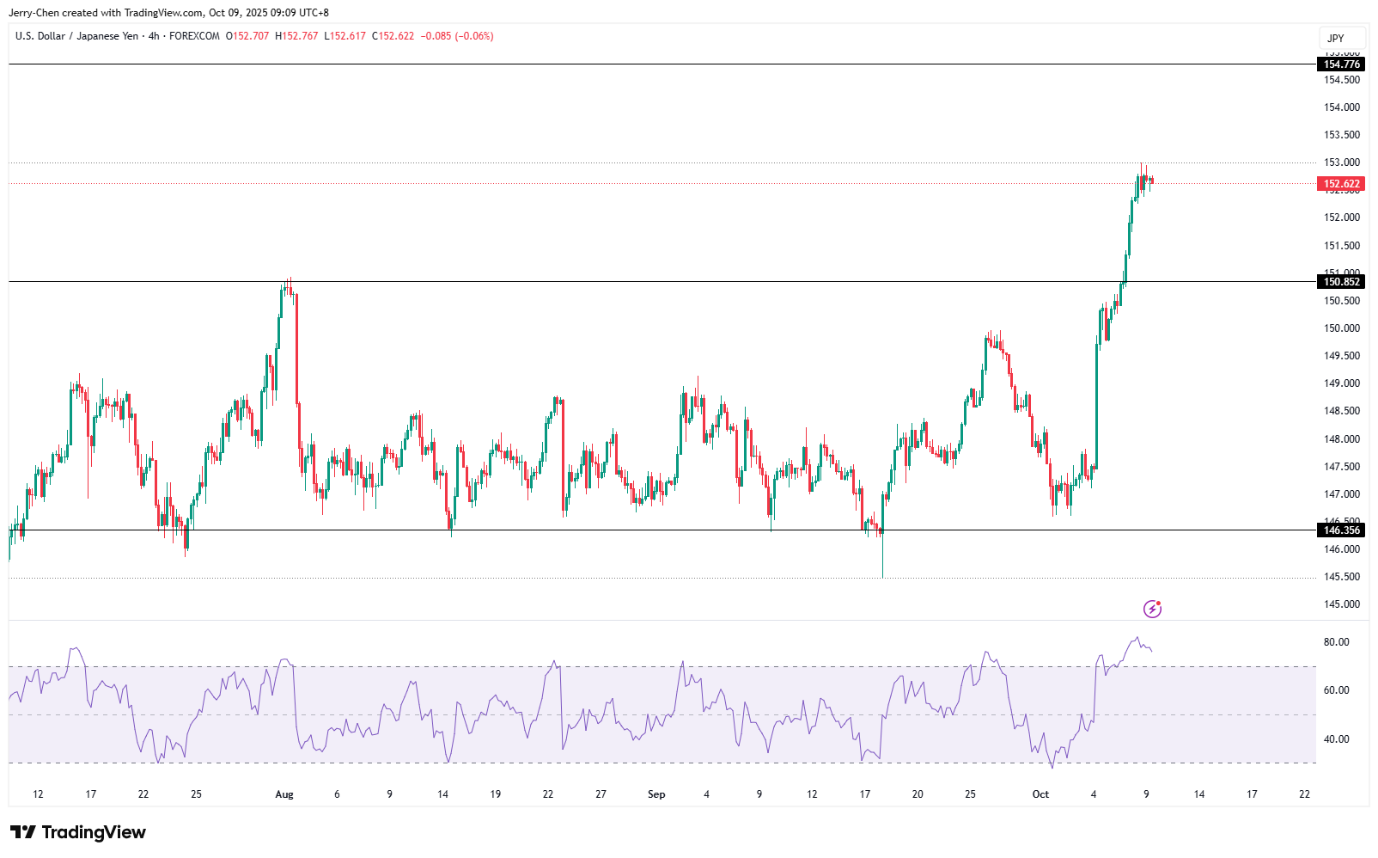Click the TradingView logo at bottom left
Screen dimensions: 1378x858
click(x=78, y=832)
